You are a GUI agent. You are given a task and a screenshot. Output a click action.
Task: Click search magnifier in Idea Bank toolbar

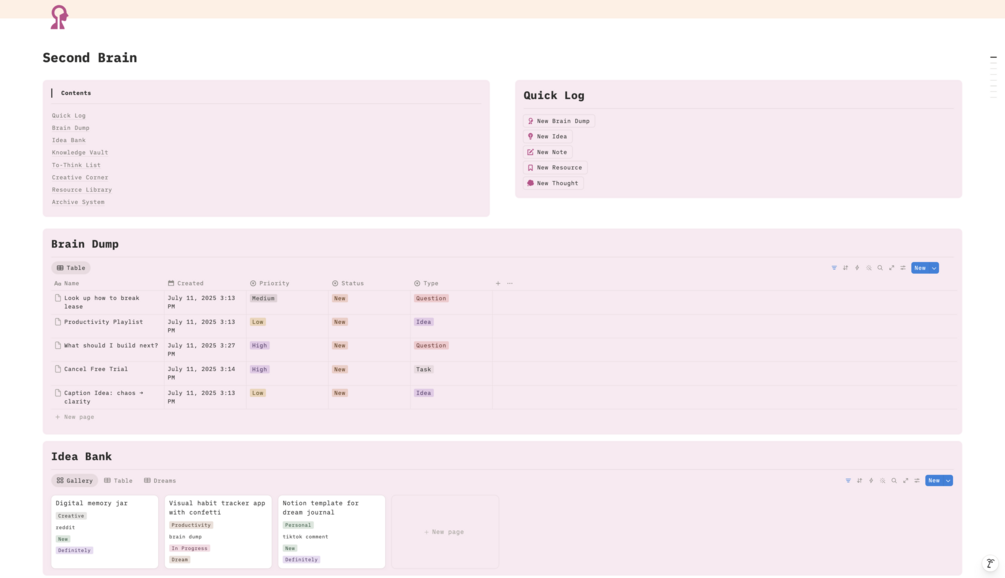click(x=894, y=481)
